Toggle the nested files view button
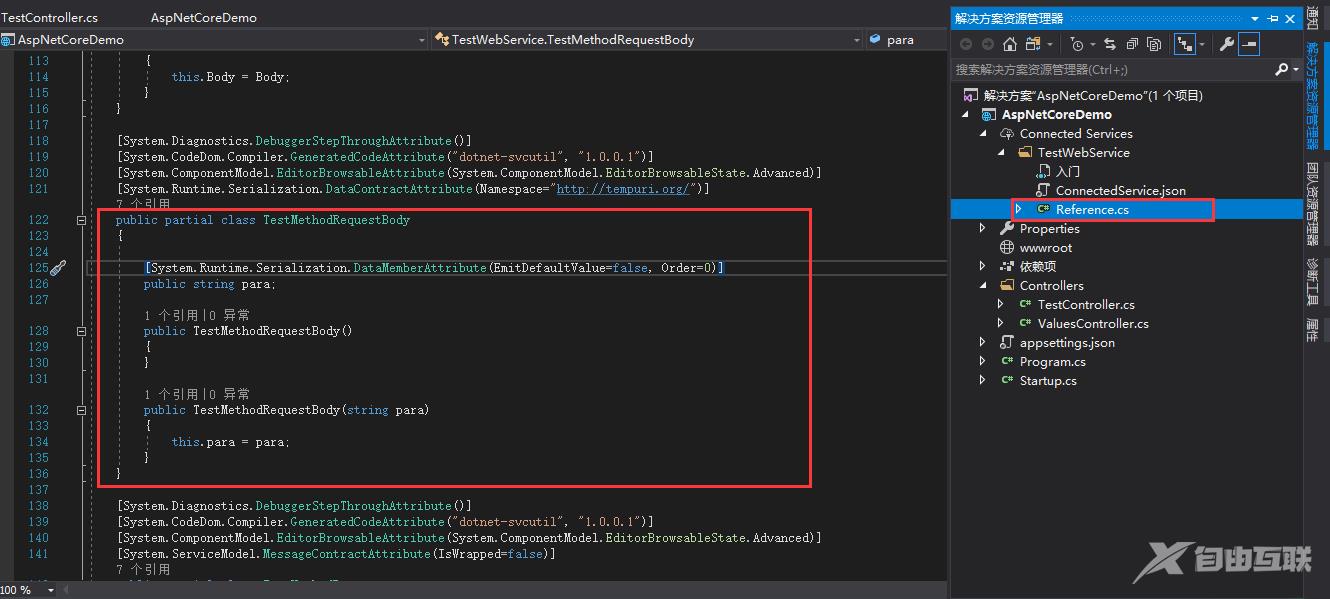The height and width of the screenshot is (599, 1330). tap(1185, 44)
